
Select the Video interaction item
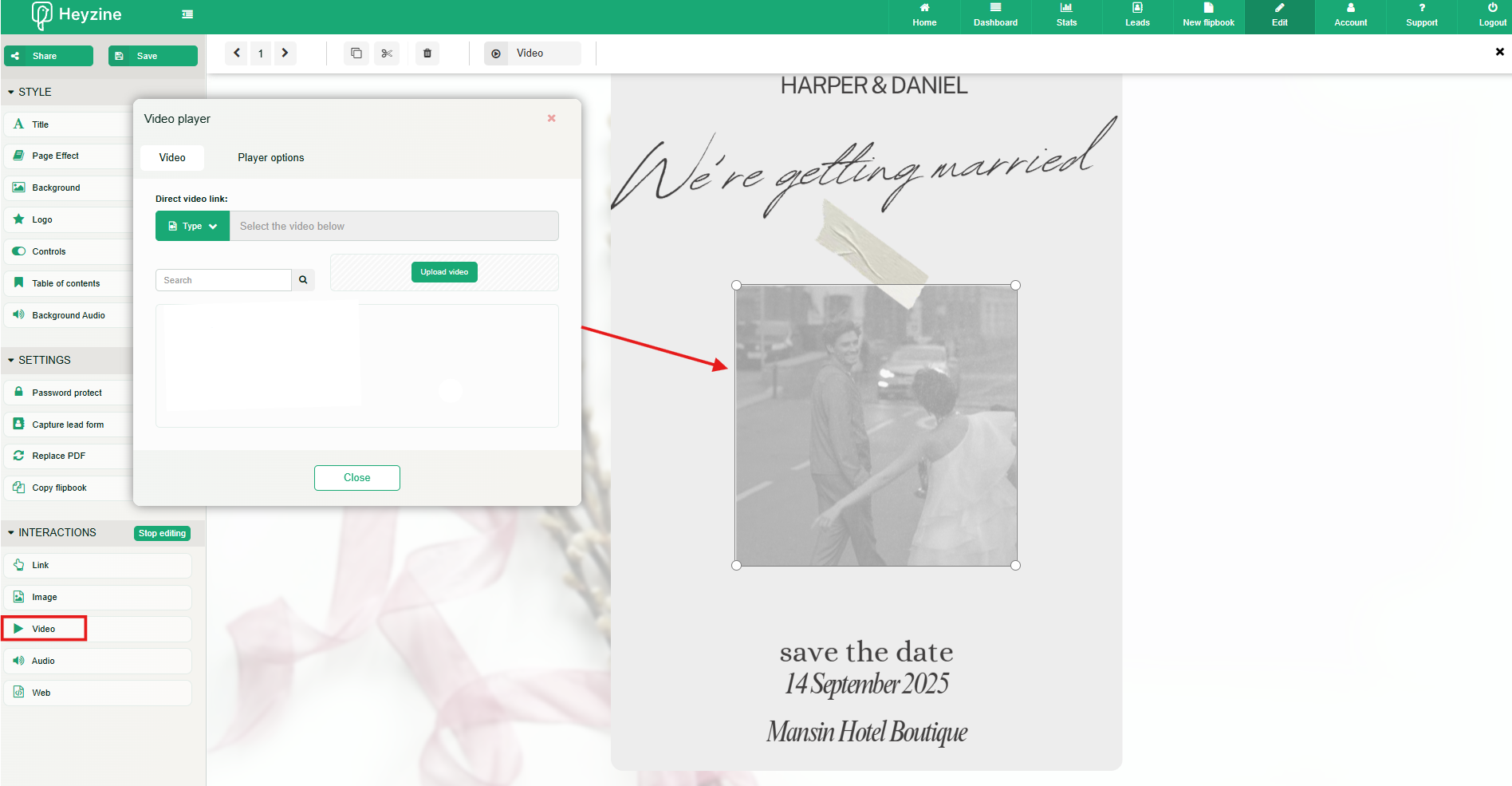[x=97, y=629]
